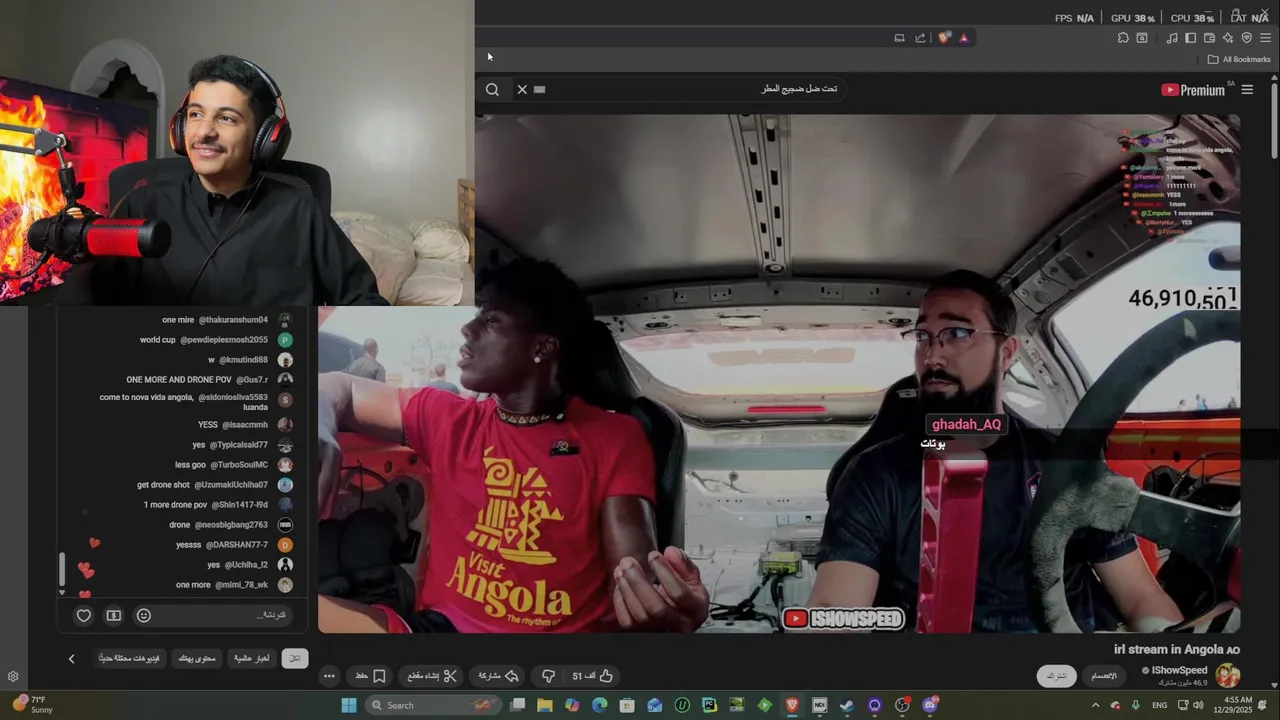Click the create clip scissors button

point(432,676)
